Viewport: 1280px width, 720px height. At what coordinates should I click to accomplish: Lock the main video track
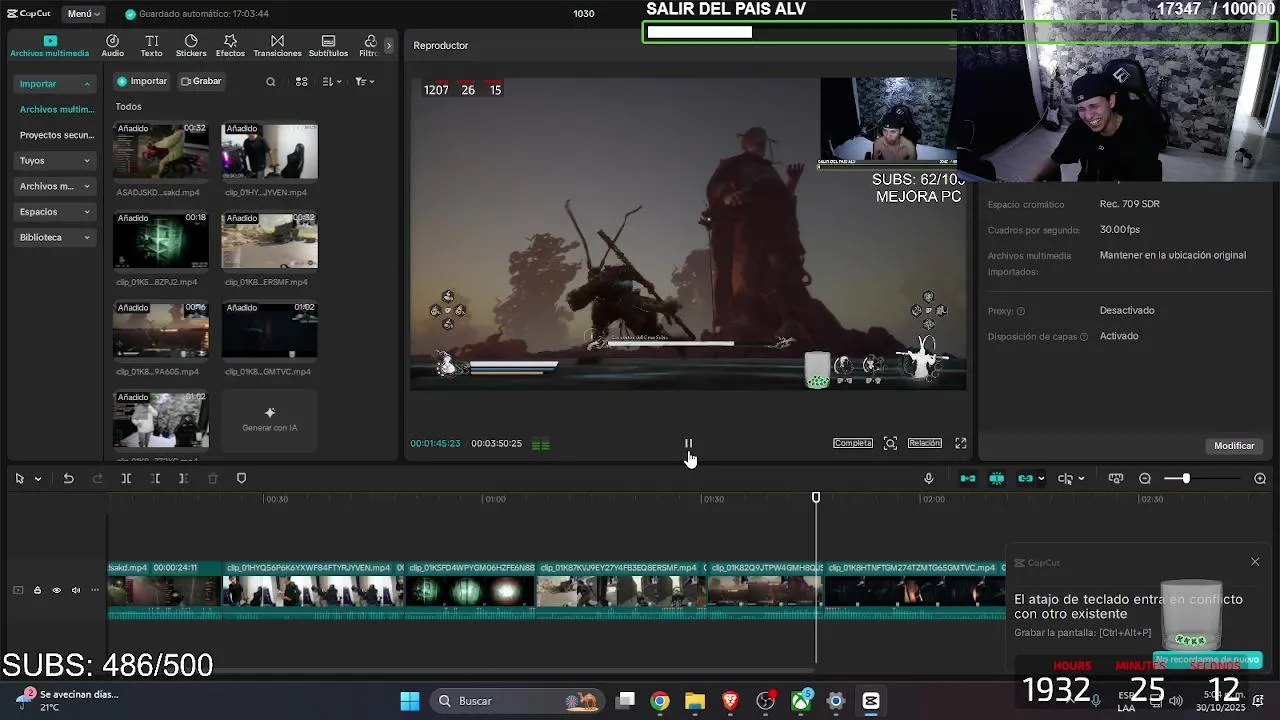37,590
